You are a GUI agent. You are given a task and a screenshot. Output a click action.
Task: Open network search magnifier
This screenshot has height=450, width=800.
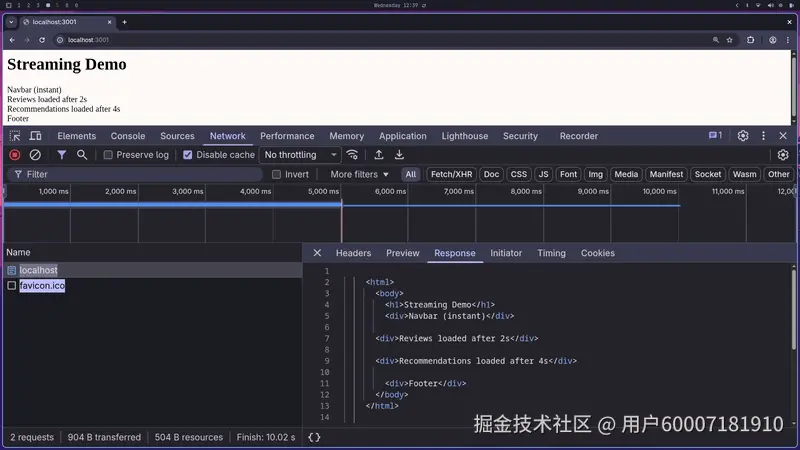(x=82, y=155)
